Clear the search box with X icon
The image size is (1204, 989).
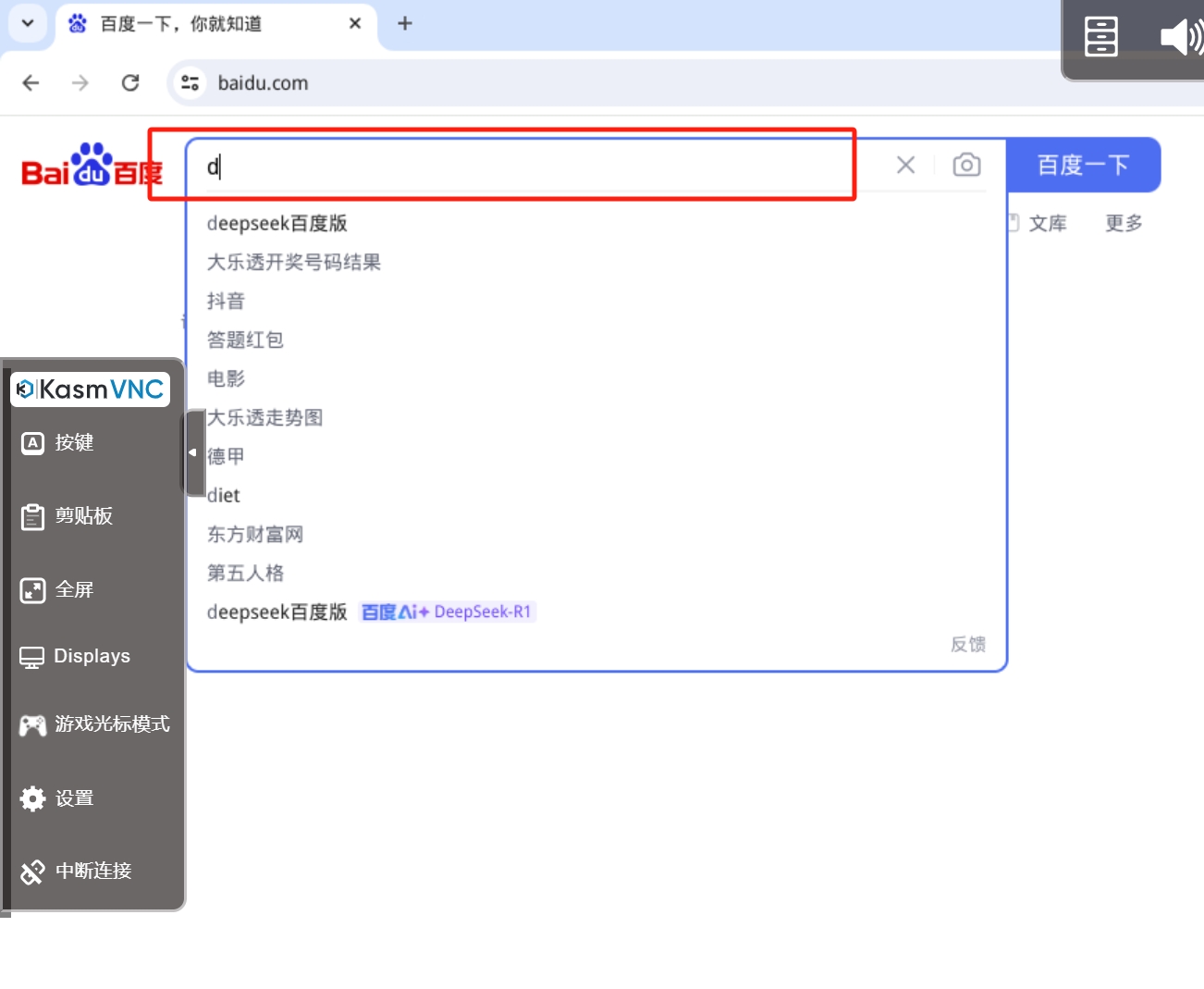(905, 165)
